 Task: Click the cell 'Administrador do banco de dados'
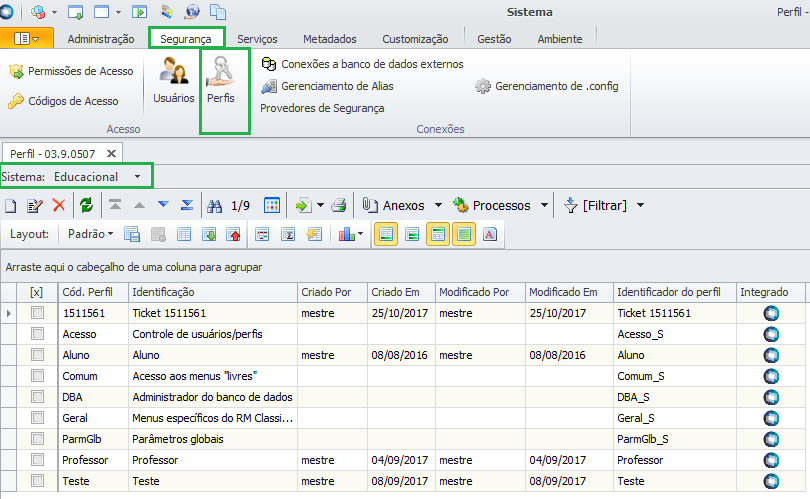(x=212, y=397)
